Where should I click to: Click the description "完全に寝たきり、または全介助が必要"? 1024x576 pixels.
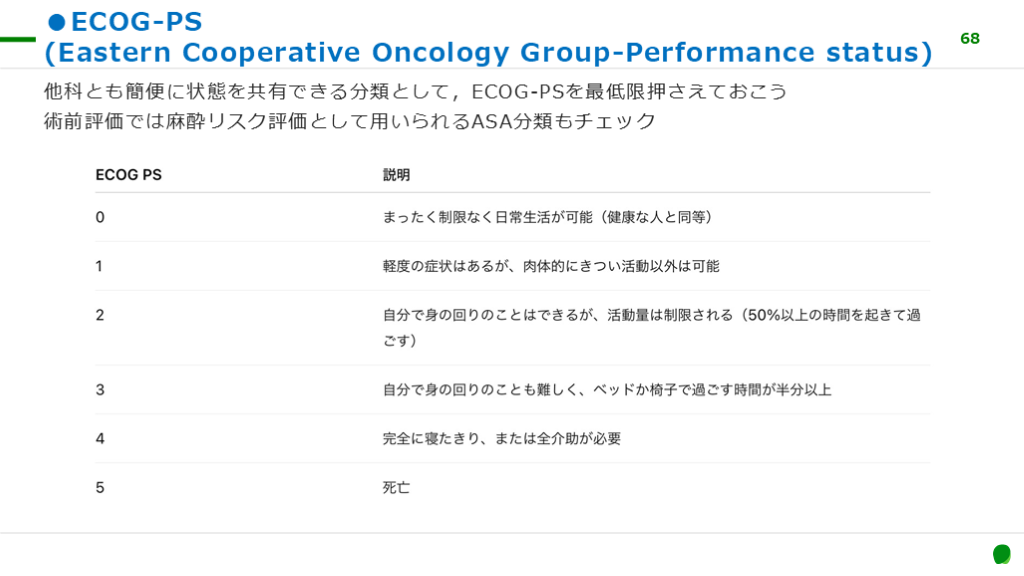[501, 438]
